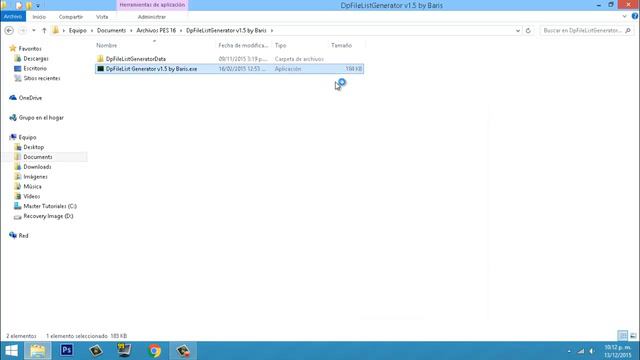
Task: Click New folder icon in title bar
Action: [29, 5]
